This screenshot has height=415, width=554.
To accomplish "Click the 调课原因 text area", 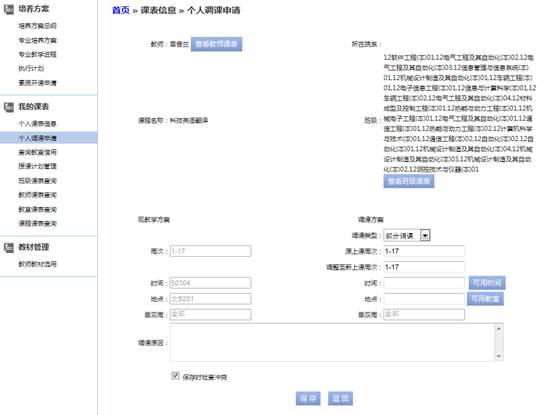I will pyautogui.click(x=336, y=342).
